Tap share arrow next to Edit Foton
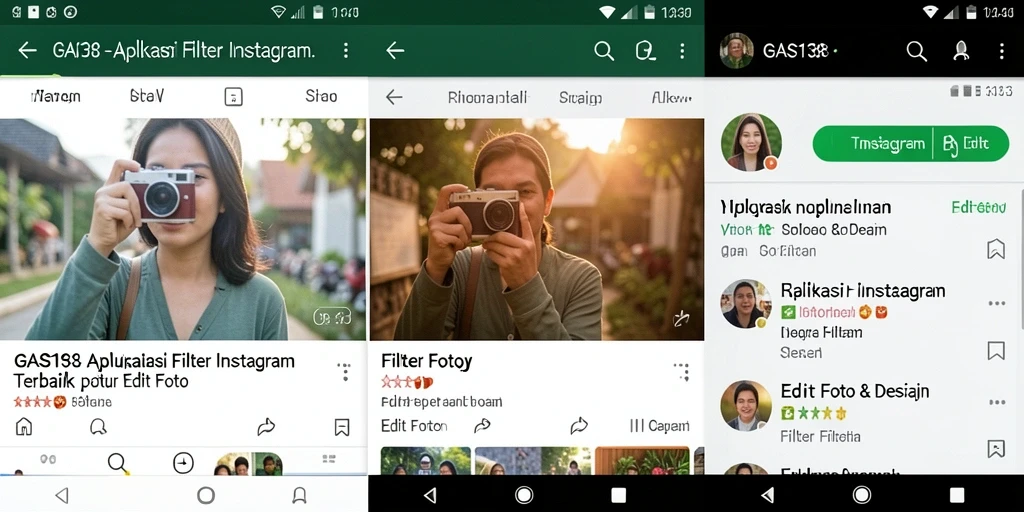 click(x=482, y=426)
